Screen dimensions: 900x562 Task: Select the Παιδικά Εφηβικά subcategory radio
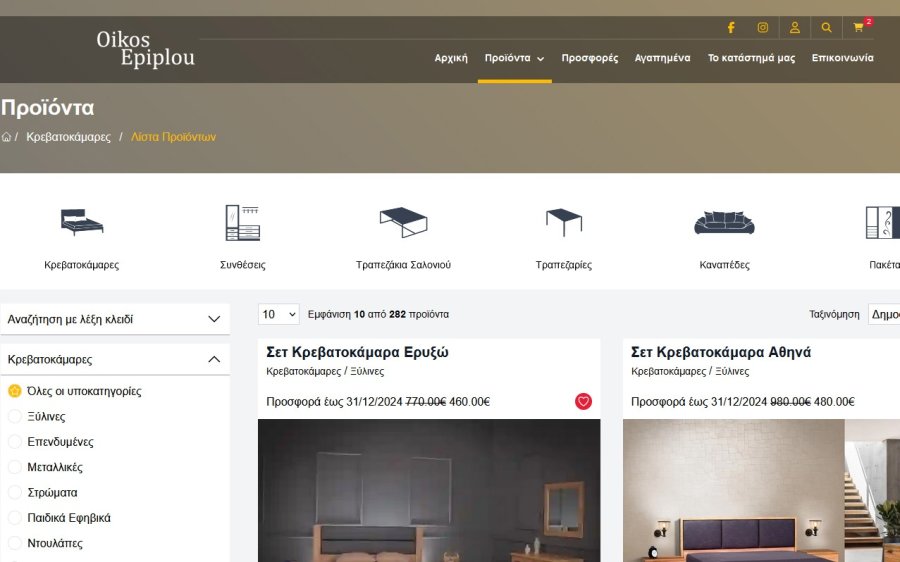(15, 518)
